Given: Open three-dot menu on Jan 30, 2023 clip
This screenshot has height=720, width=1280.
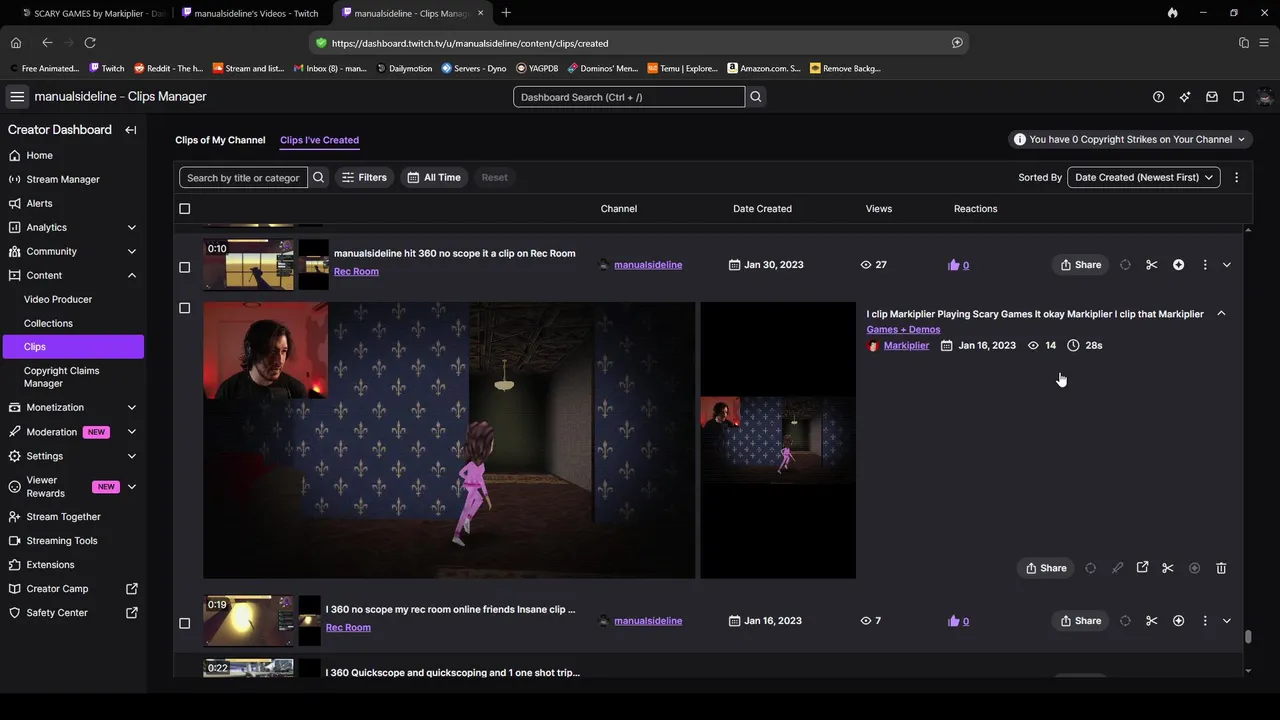Looking at the screenshot, I should [1205, 265].
